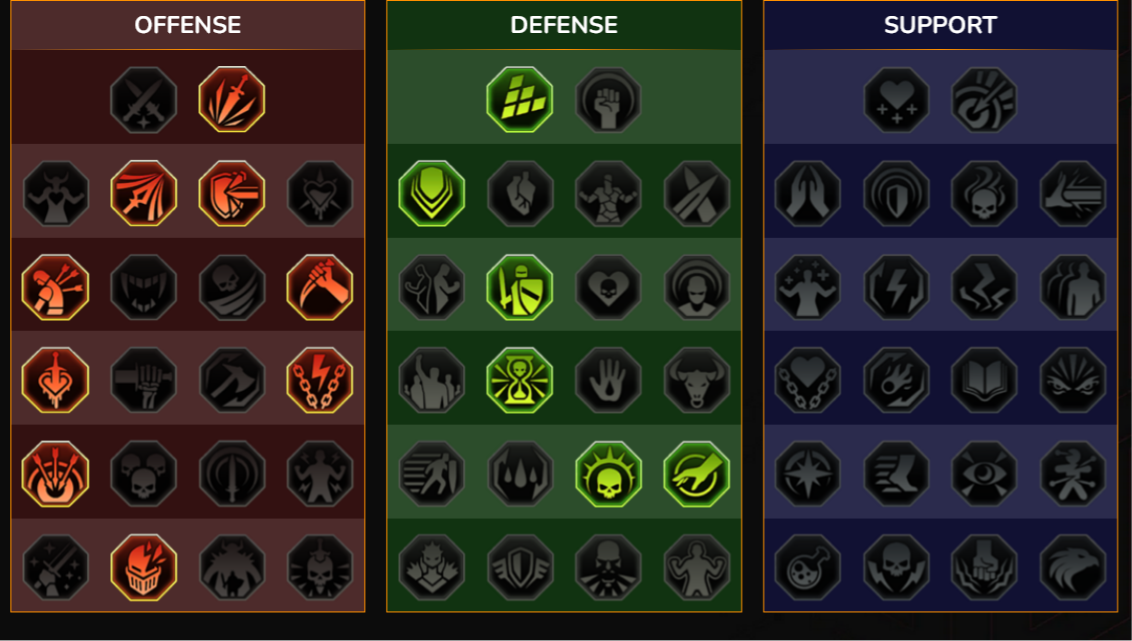The image size is (1132, 641).
Task: Select the raised fist mastery in Defense
Action: 608,100
